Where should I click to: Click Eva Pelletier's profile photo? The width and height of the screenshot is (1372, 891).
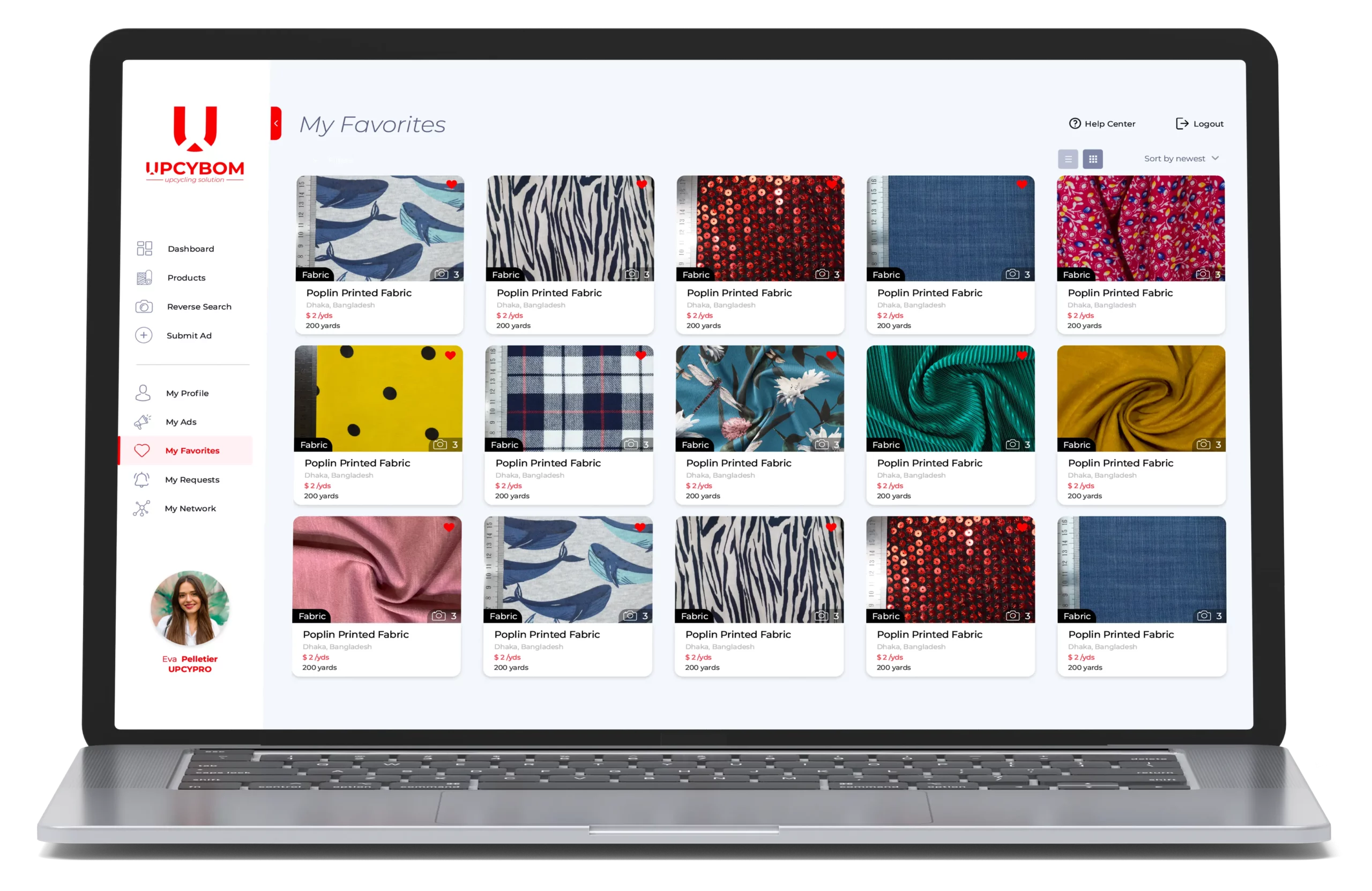click(x=190, y=608)
